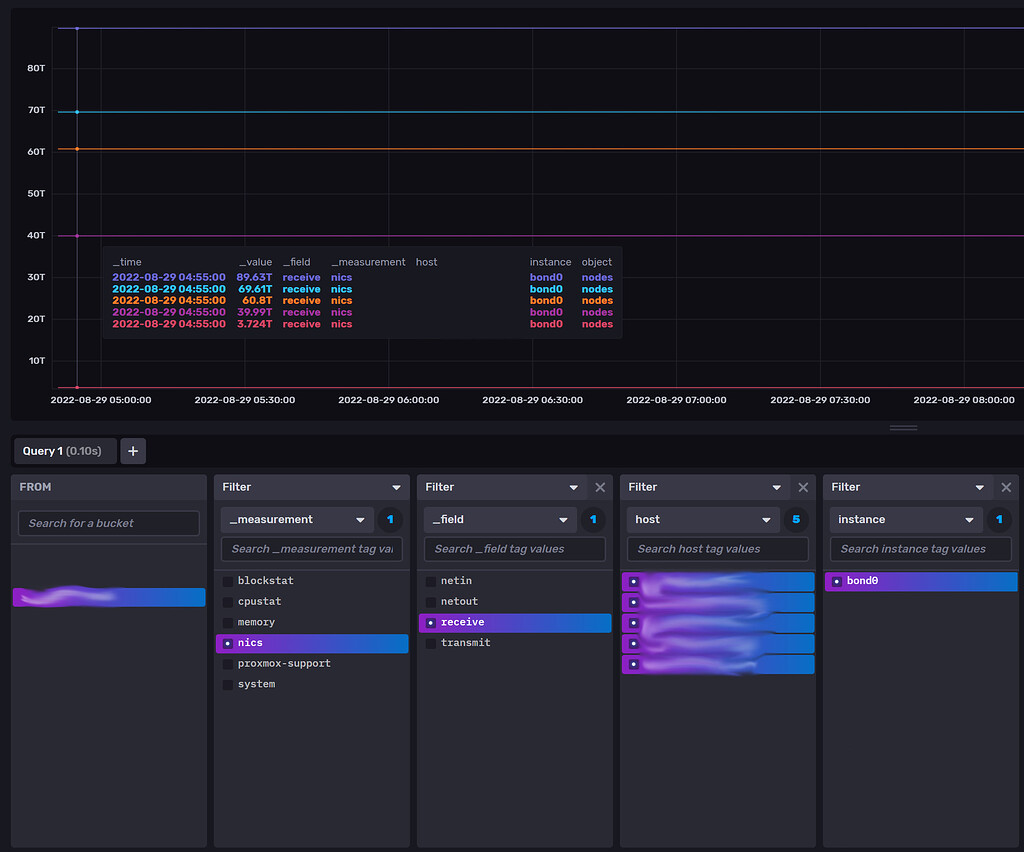The image size is (1024, 852).
Task: Remove the instance filter using its X icon
Action: [1006, 487]
